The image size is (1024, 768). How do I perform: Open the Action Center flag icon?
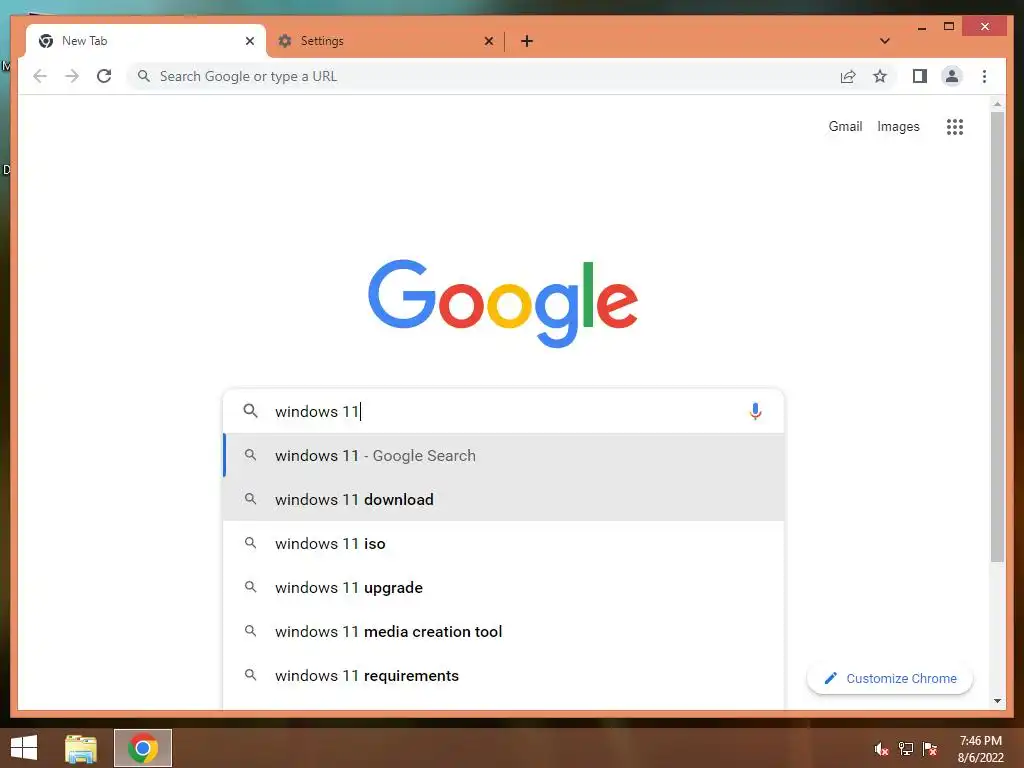[x=930, y=749]
